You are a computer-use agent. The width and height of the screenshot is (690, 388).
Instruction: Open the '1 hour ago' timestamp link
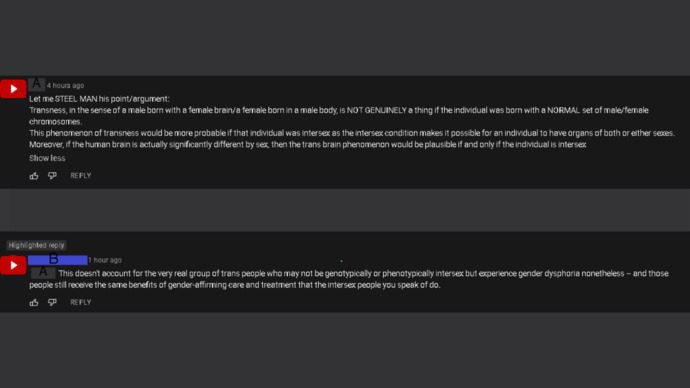pos(105,260)
